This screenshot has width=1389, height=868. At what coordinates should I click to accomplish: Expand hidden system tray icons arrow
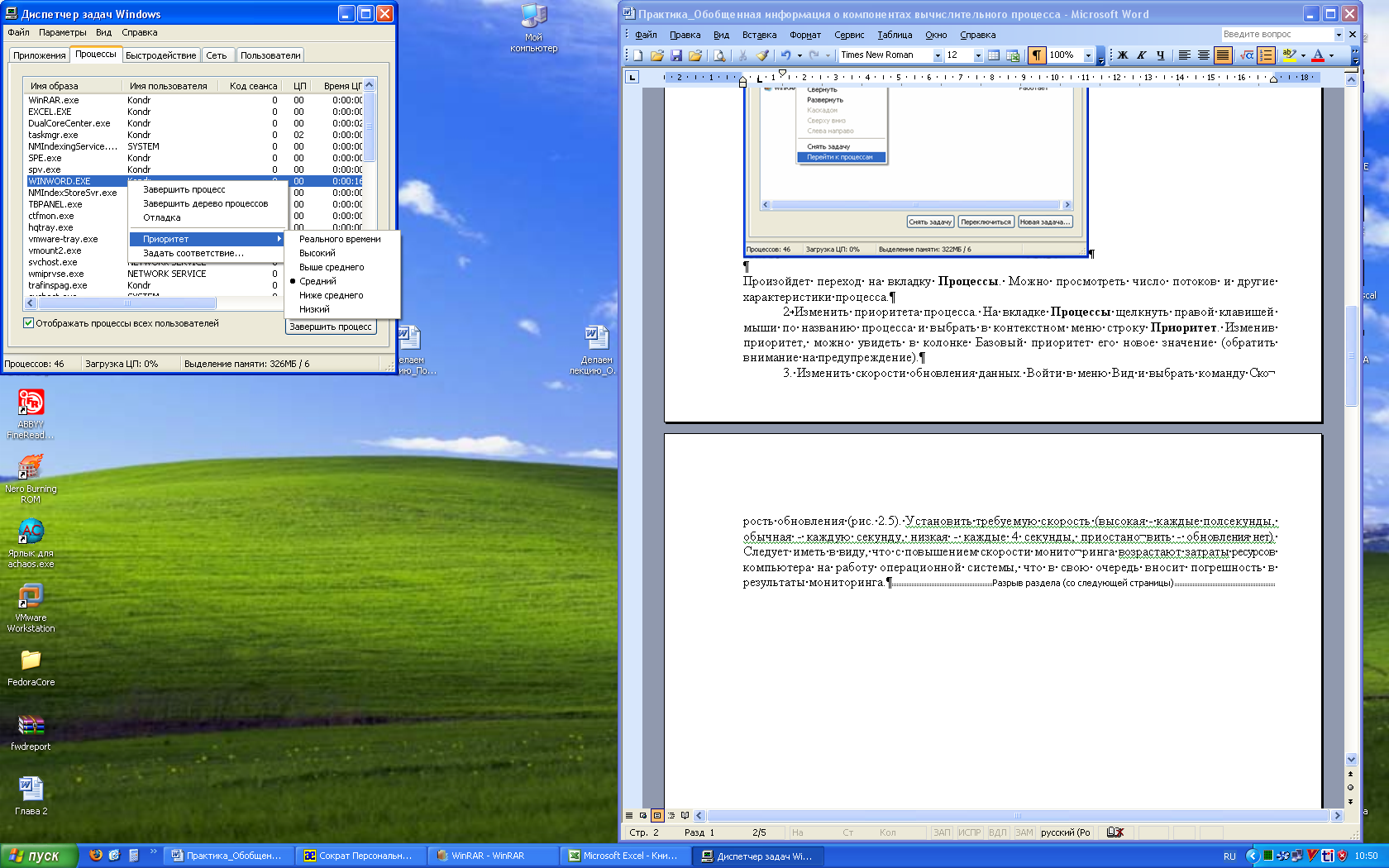point(1252,856)
